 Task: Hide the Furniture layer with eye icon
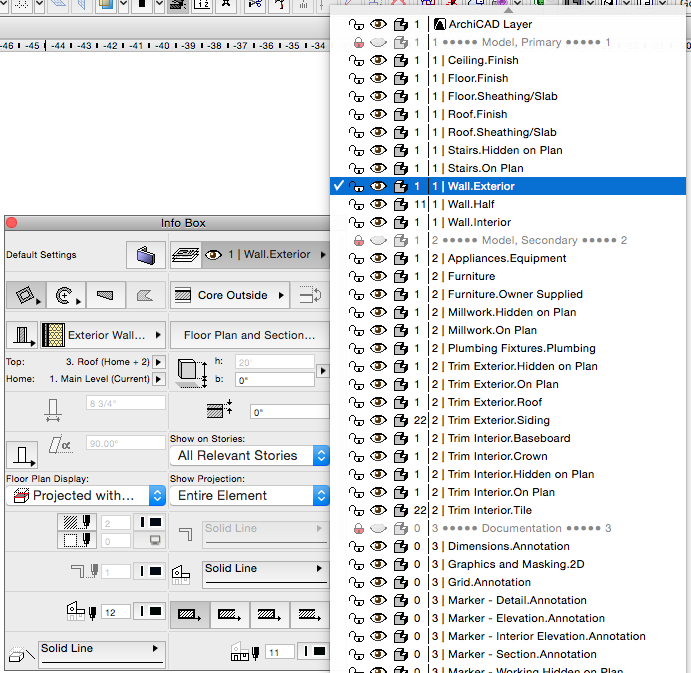pos(378,276)
